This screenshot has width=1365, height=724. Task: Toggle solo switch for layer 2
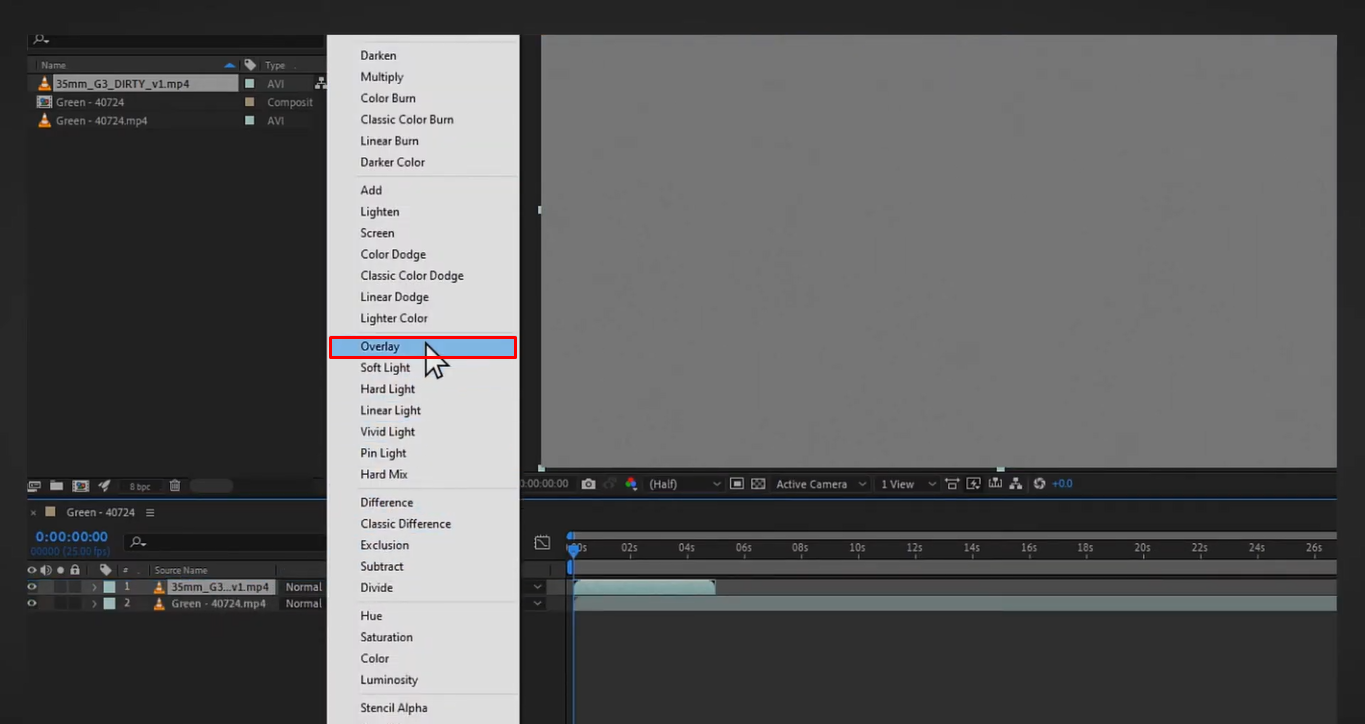tap(60, 604)
